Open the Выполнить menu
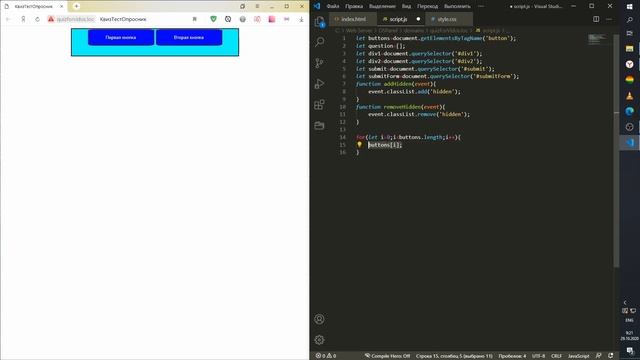Viewport: 640px width, 360px height. [x=457, y=6]
